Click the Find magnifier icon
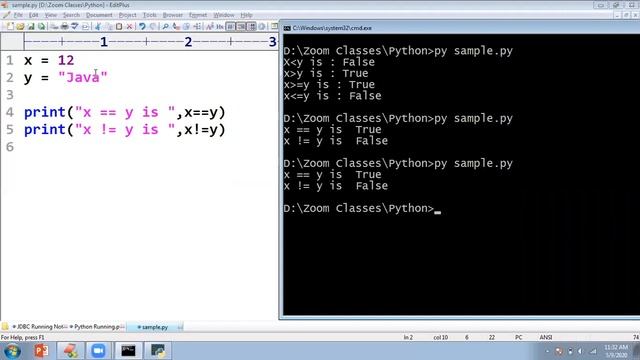The width and height of the screenshot is (640, 360). coord(165,27)
